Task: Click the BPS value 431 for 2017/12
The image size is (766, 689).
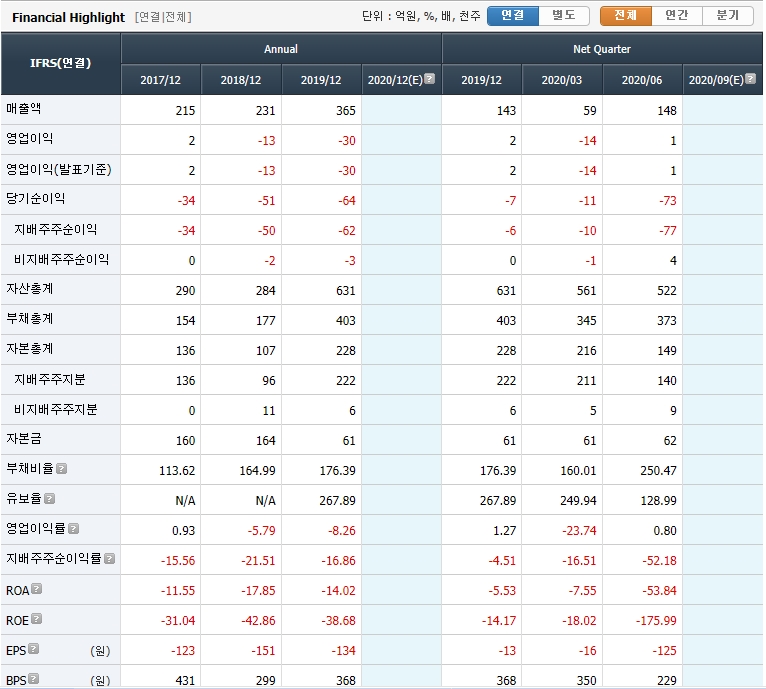Action: pyautogui.click(x=185, y=680)
